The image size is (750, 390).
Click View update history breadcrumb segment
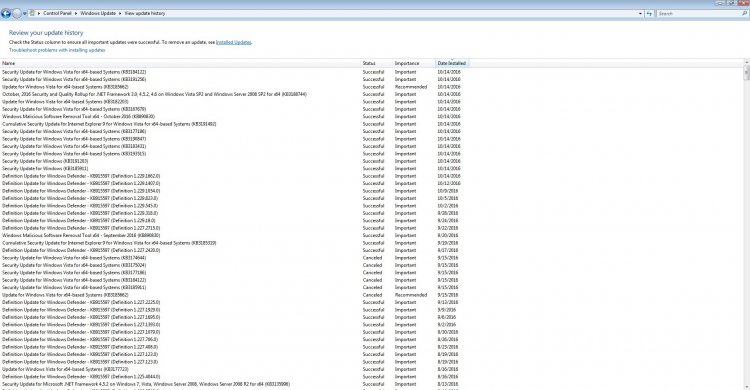pyautogui.click(x=145, y=13)
